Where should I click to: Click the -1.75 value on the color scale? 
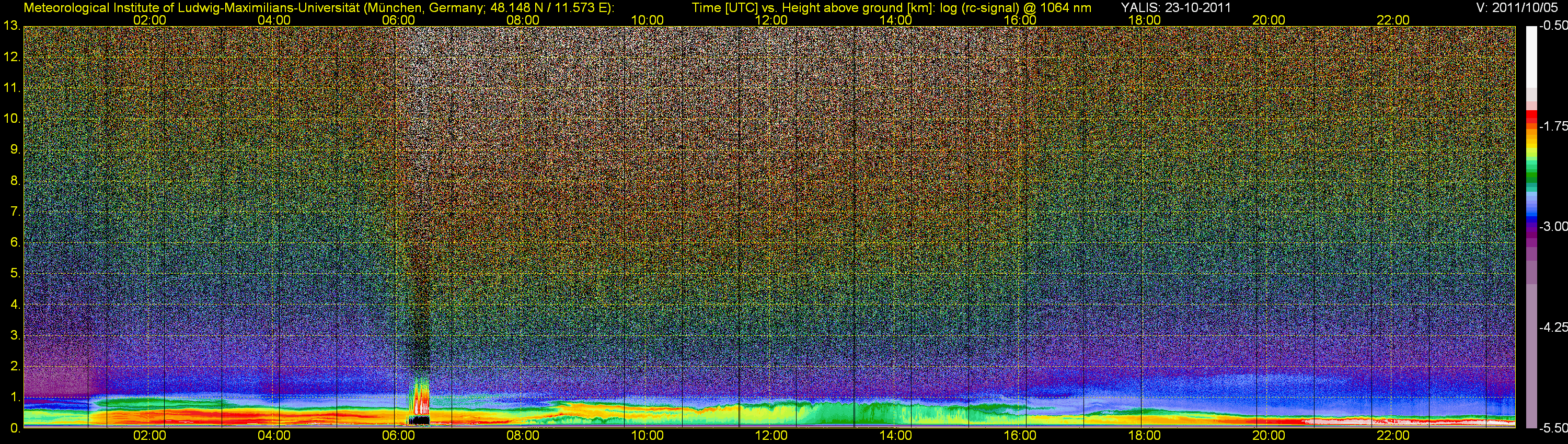pyautogui.click(x=1553, y=126)
